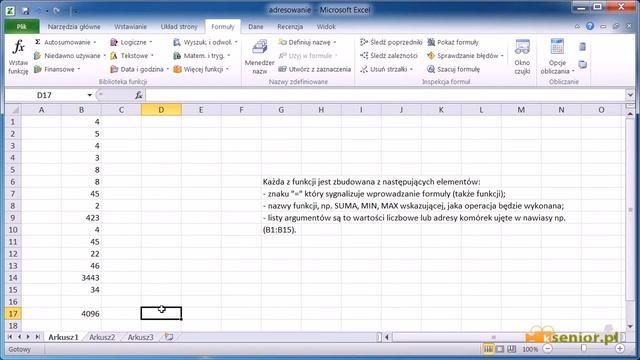The image size is (640, 360).
Task: Click Śledź poprzedniki
Action: [x=391, y=42]
